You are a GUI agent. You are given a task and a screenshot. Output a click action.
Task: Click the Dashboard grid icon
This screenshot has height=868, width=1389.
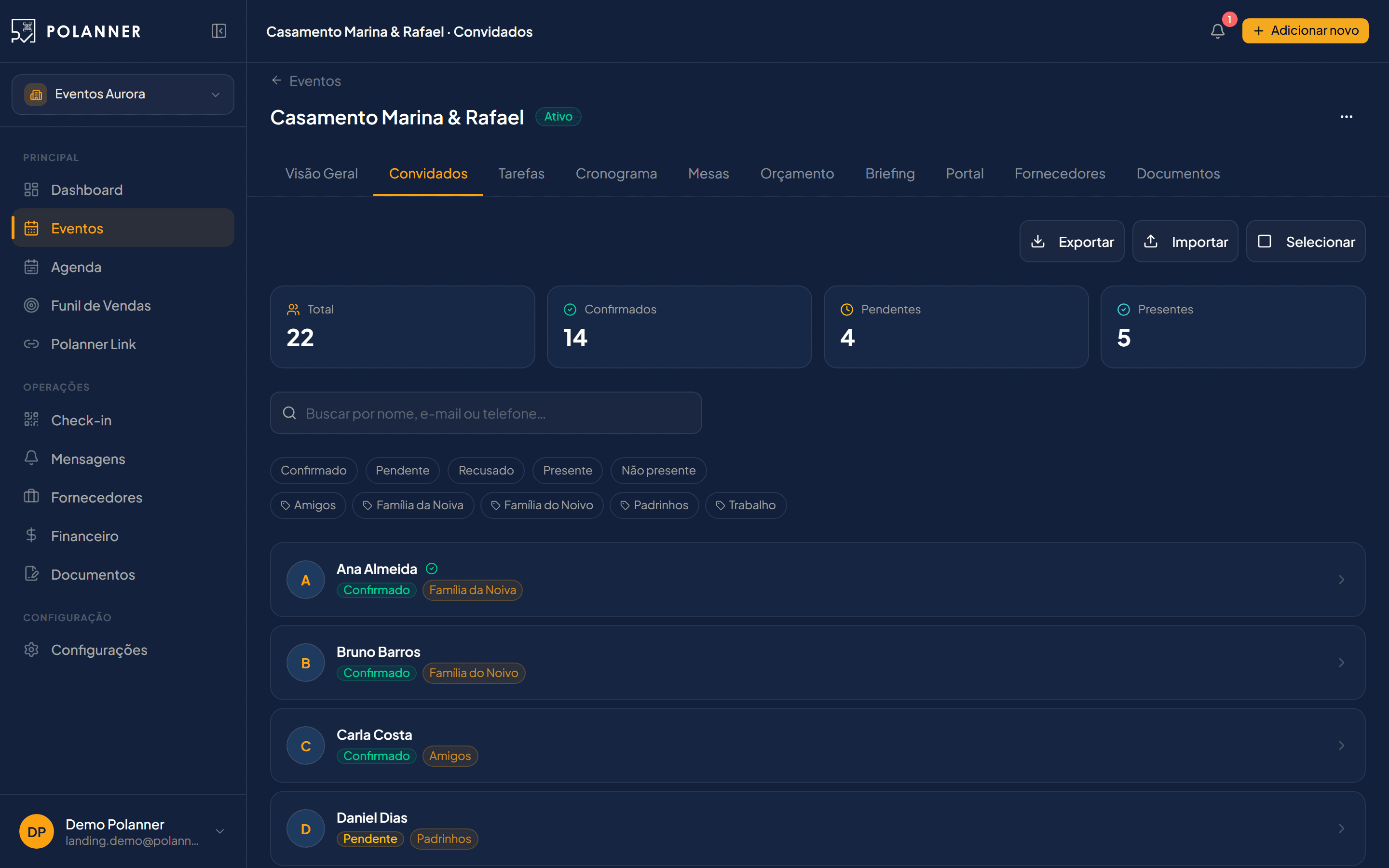(31, 190)
